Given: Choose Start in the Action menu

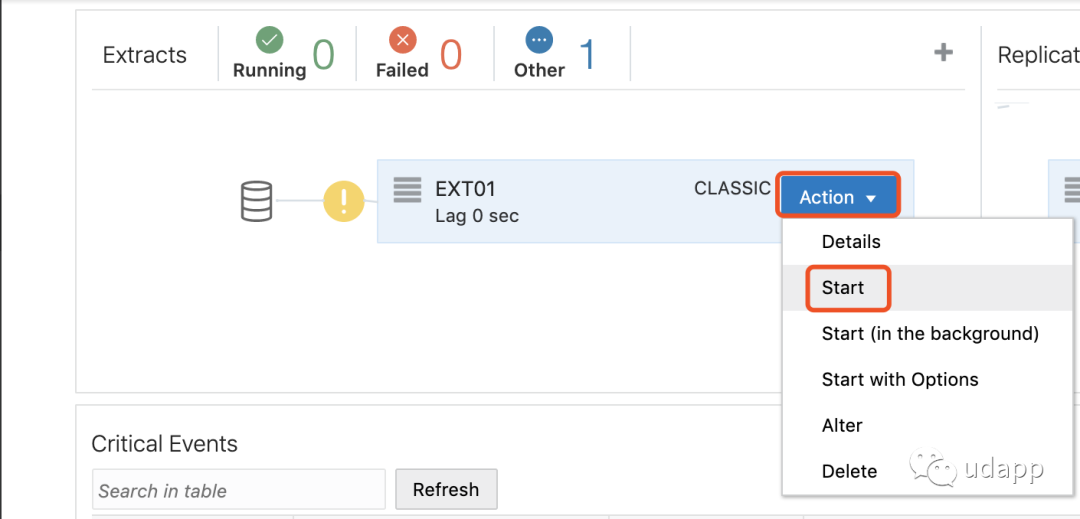Looking at the screenshot, I should point(843,288).
